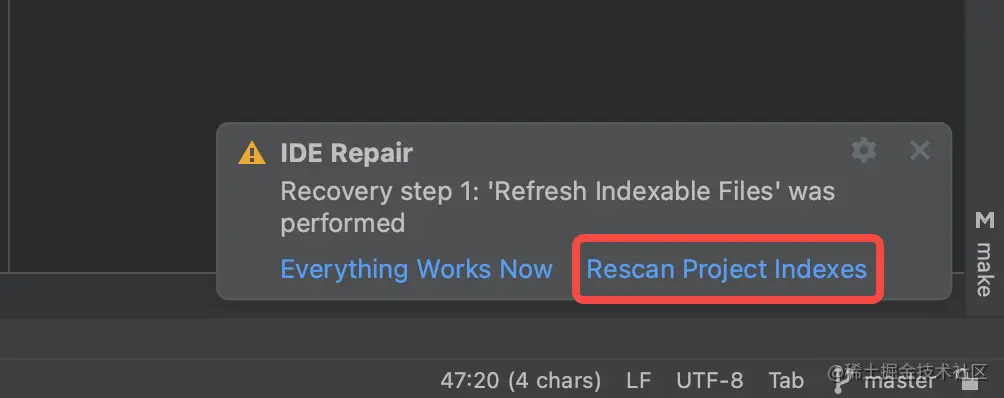Open the master branch popup
The width and height of the screenshot is (1004, 398).
tap(900, 381)
